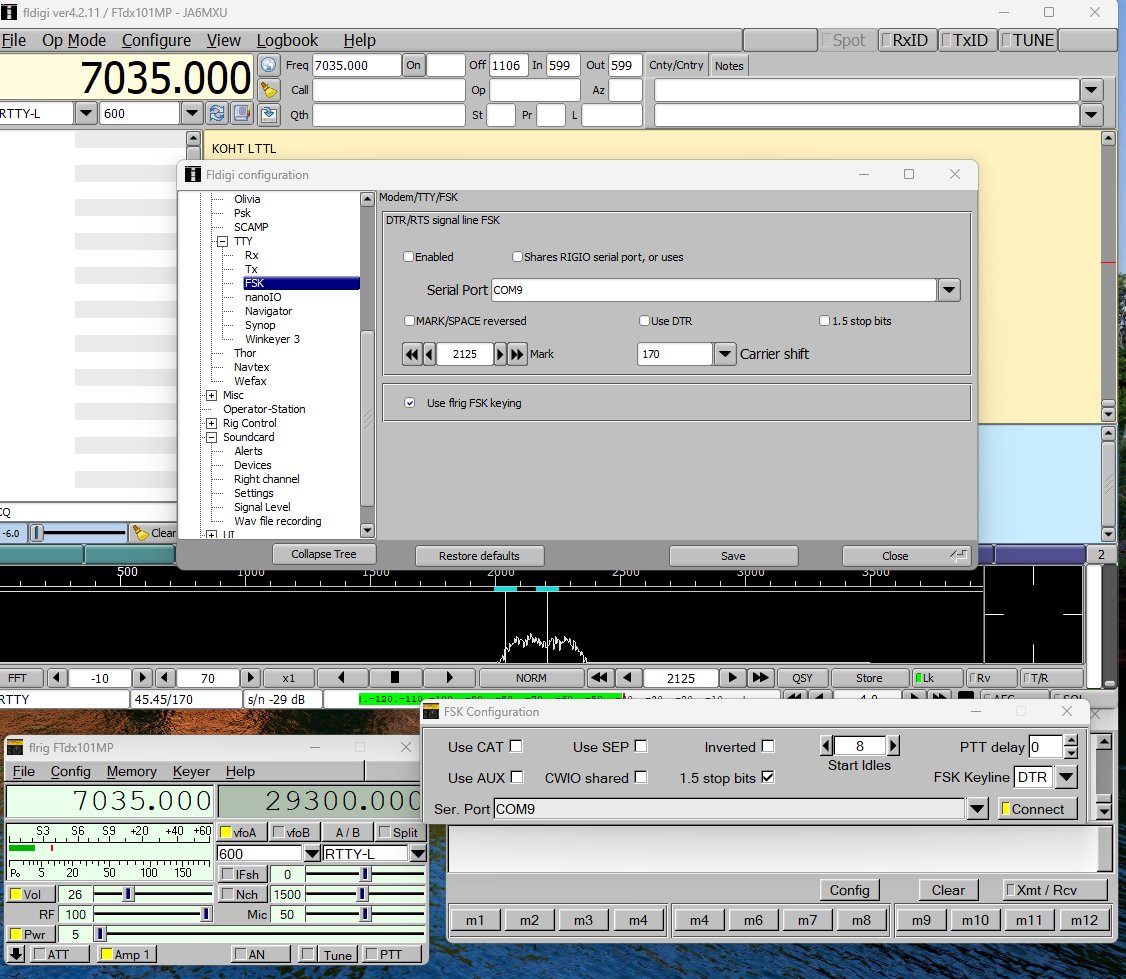
Task: Open FSK Keyline DTR dropdown
Action: coord(1066,776)
